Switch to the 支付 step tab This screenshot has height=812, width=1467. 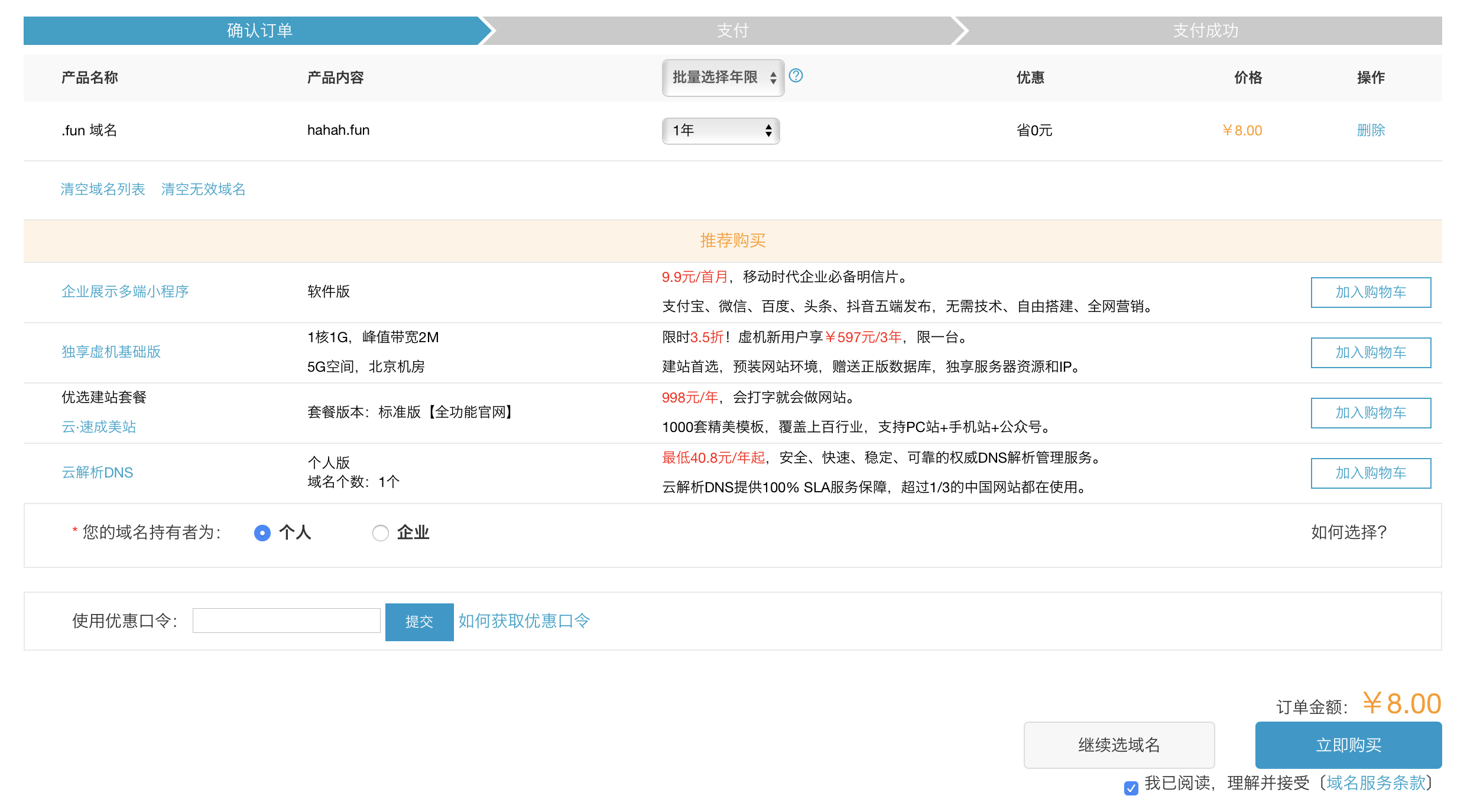coord(733,30)
